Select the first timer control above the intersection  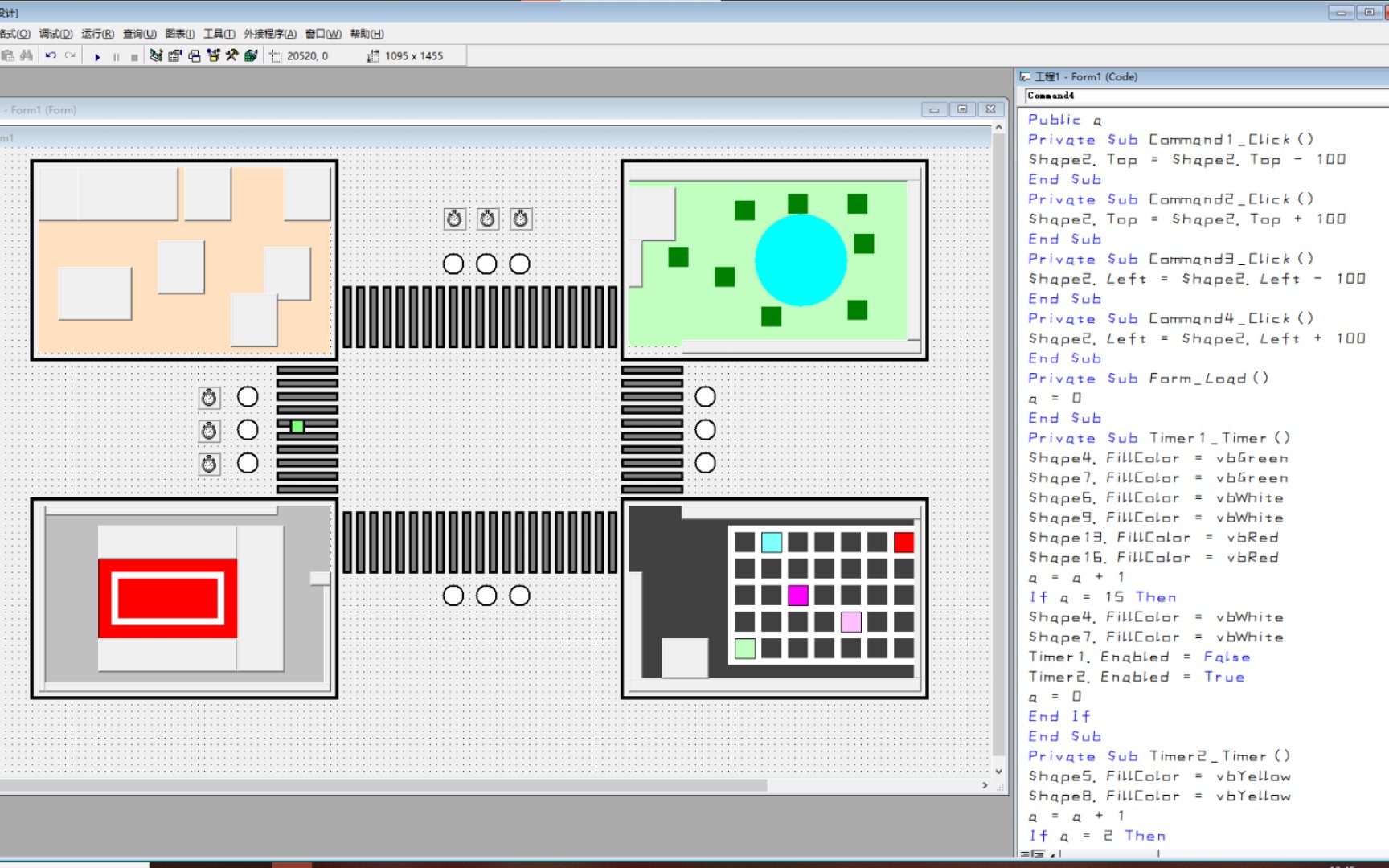click(454, 219)
